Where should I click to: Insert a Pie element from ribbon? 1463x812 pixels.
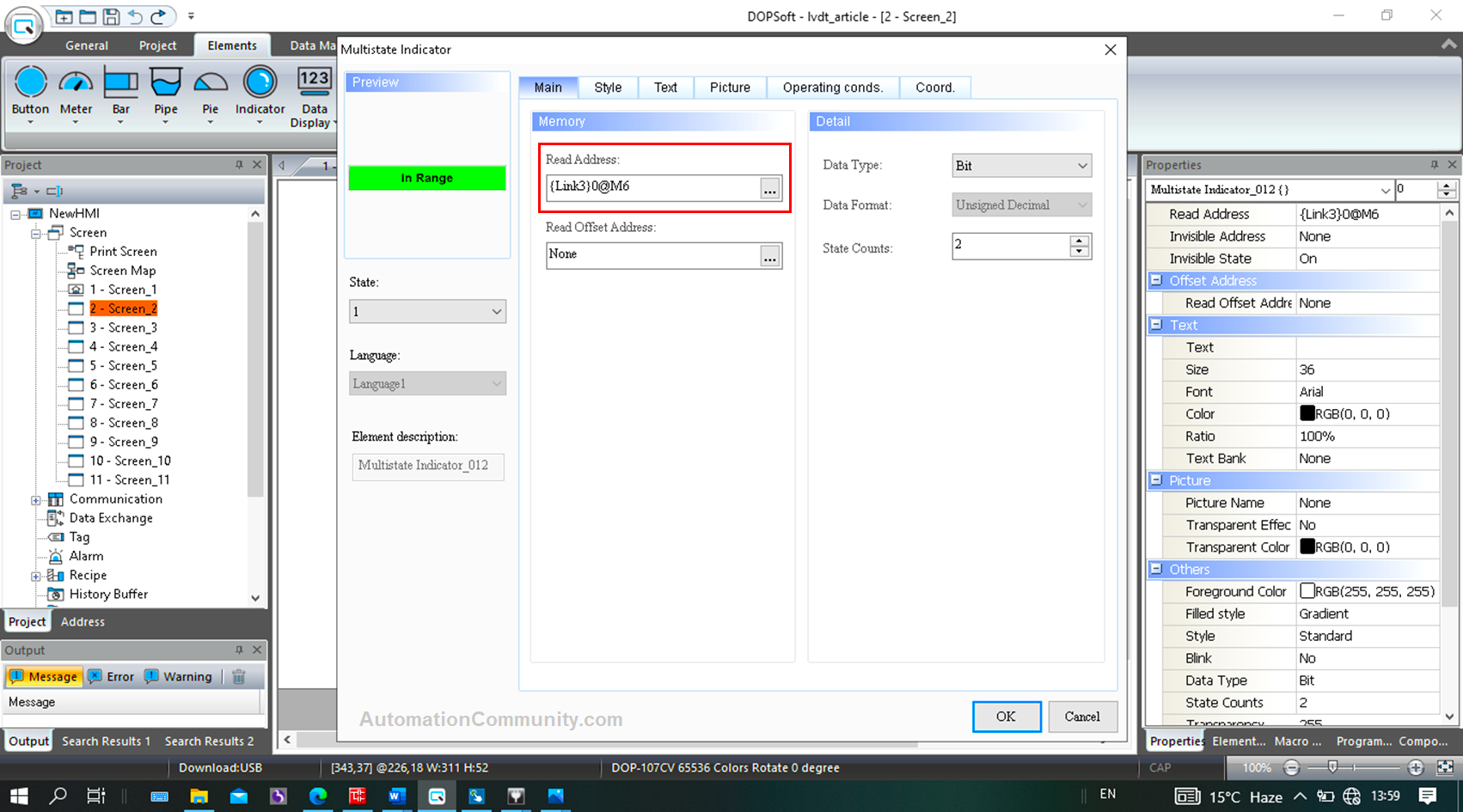click(211, 83)
